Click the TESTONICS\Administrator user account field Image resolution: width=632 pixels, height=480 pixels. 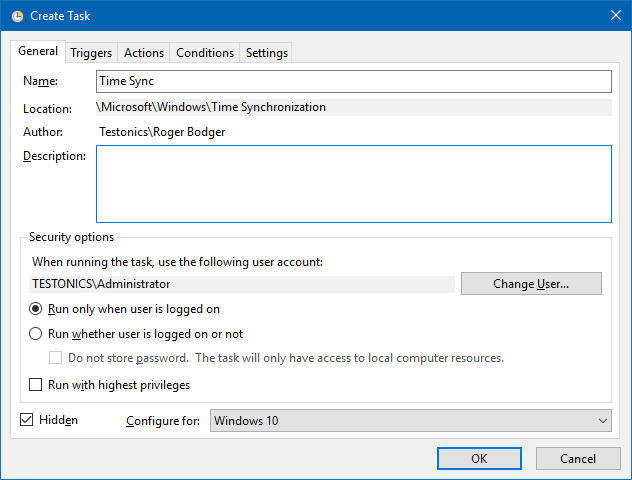coord(242,284)
